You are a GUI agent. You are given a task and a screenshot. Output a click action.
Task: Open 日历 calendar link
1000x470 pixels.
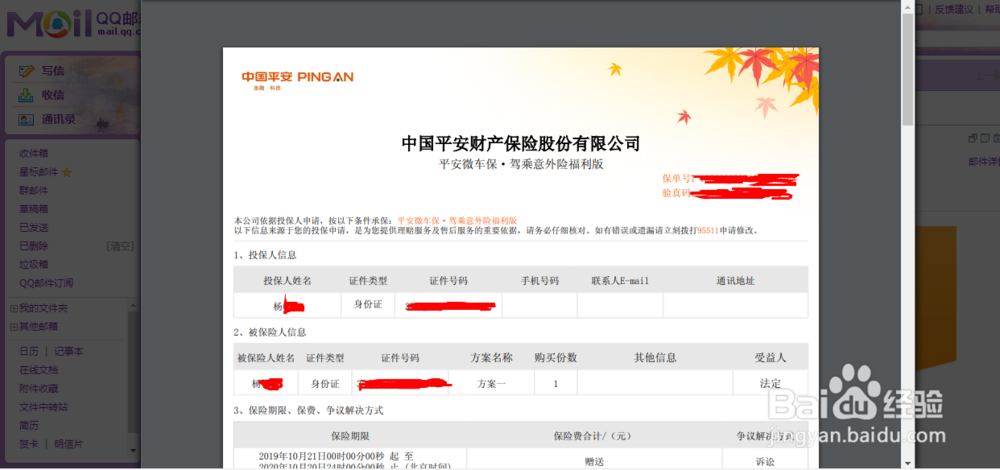(29, 351)
